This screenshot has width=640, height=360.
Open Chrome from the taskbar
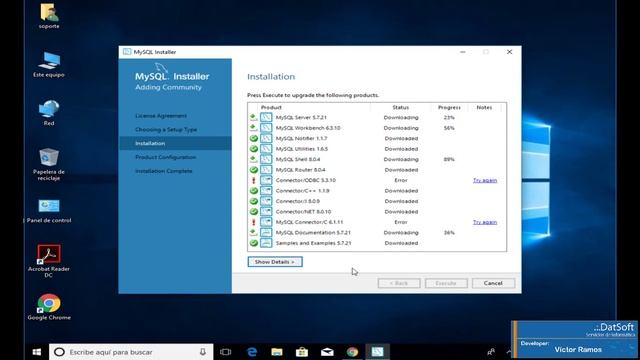tap(352, 352)
